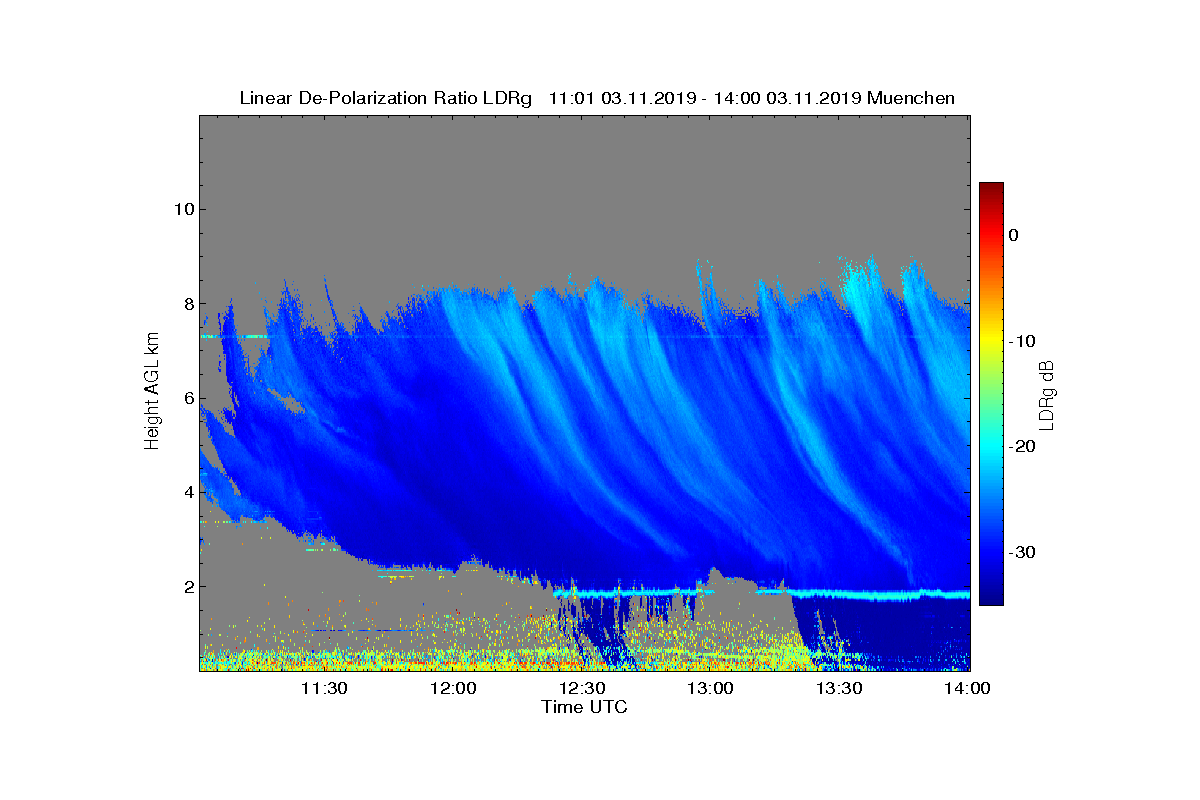The height and width of the screenshot is (800, 1200).
Task: Click the dark blue bottom of the colorbar
Action: 991,598
